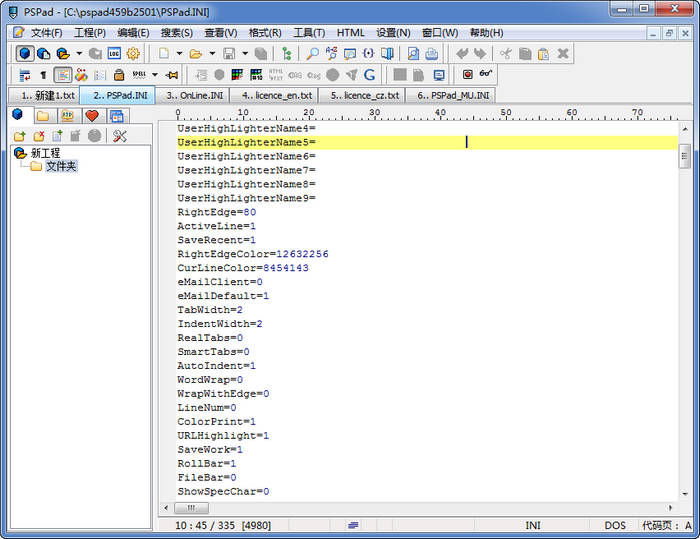Open the HTML menu
This screenshot has height=539, width=700.
(350, 33)
